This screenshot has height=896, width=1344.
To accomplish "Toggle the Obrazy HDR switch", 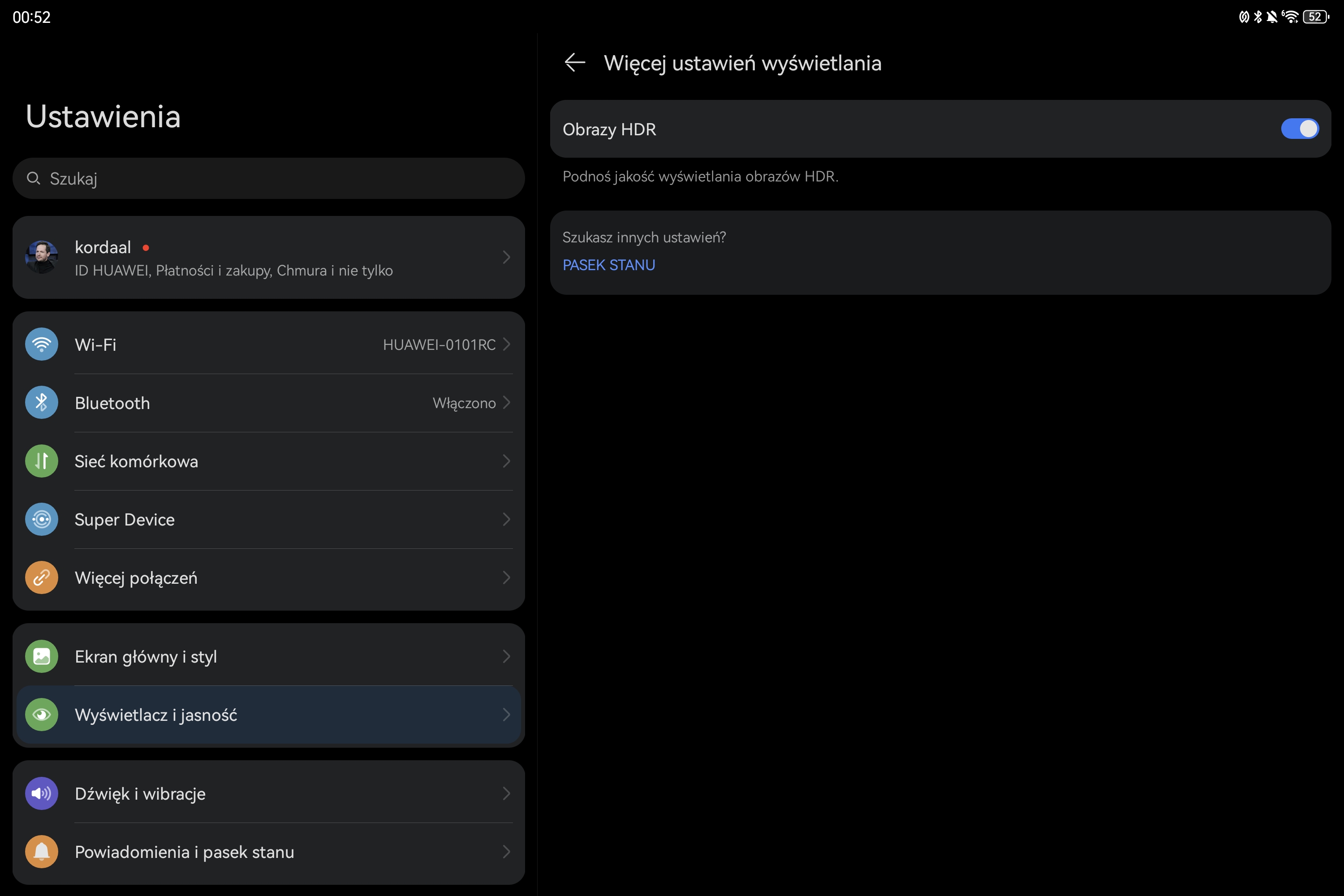I will (x=1300, y=129).
